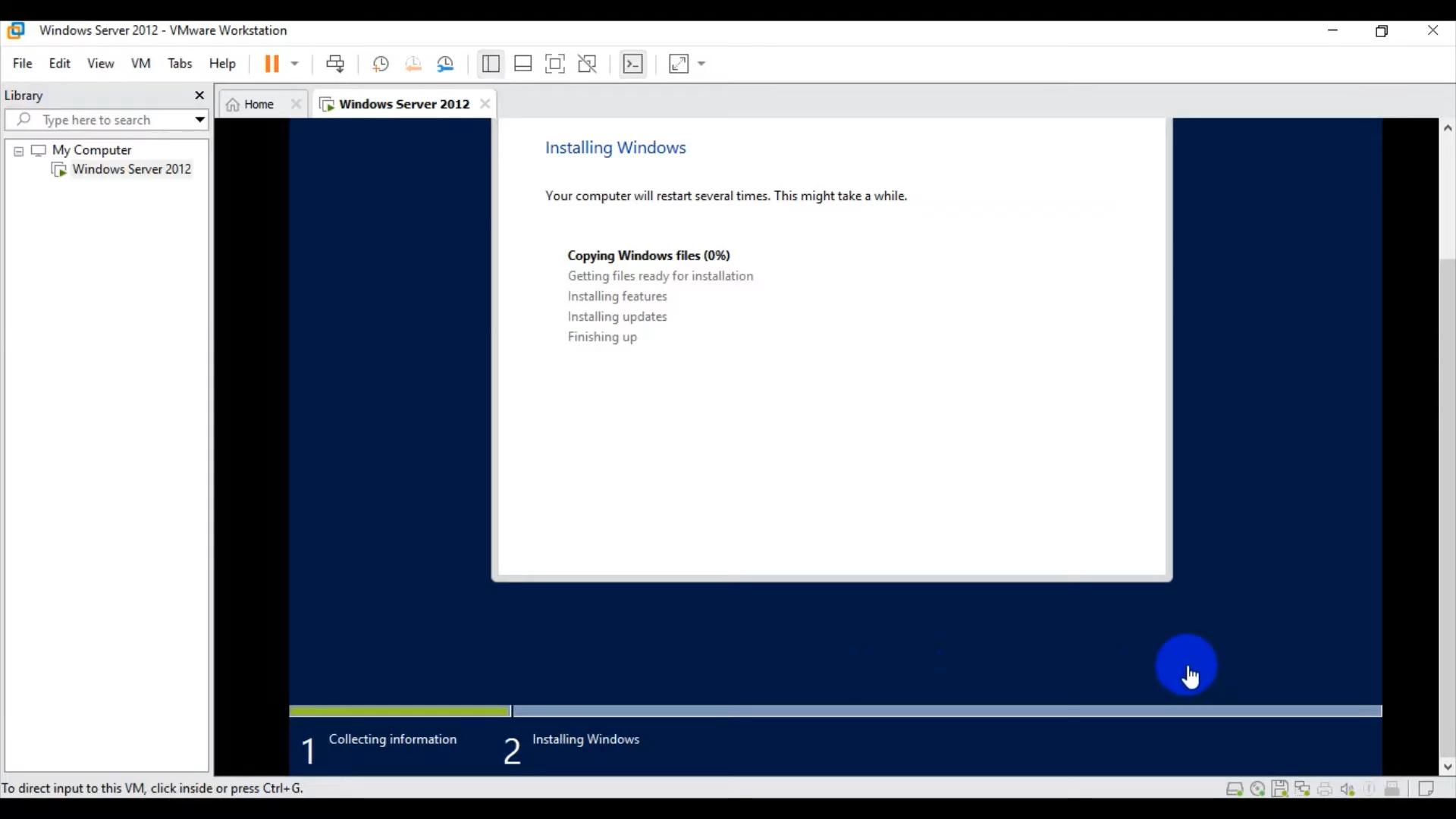This screenshot has height=819, width=1456.
Task: Open the View menu
Action: click(x=101, y=64)
